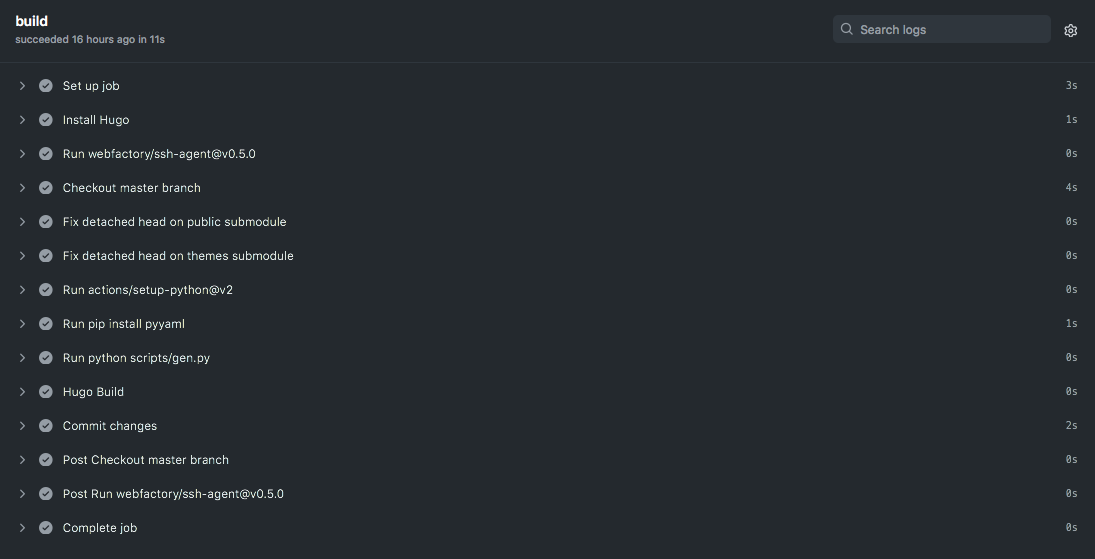Screen dimensions: 1095x559
Task: Select the Run actions/setup-python@v2 step
Action: tap(147, 290)
